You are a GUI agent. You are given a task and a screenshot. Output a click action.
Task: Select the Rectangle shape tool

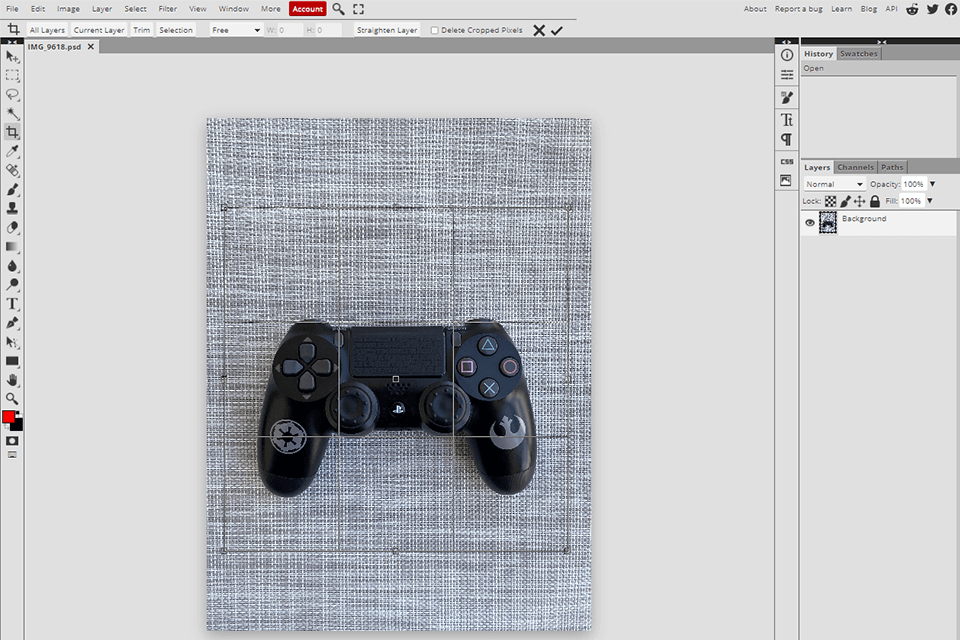[12, 361]
